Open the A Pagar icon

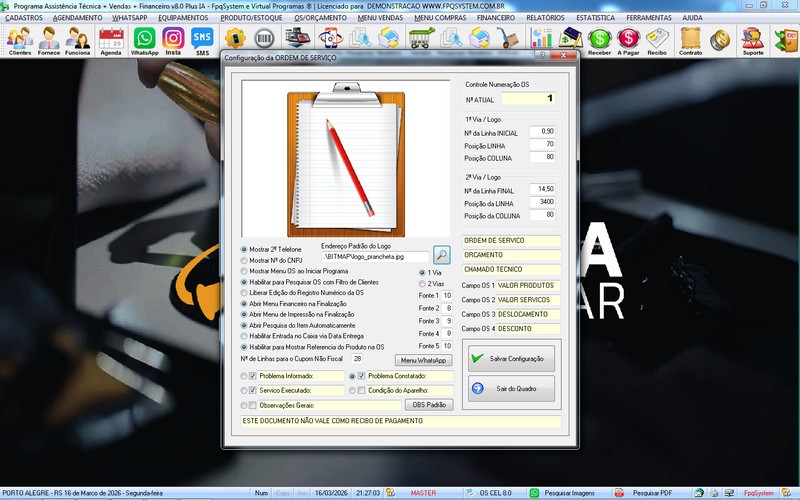(628, 40)
